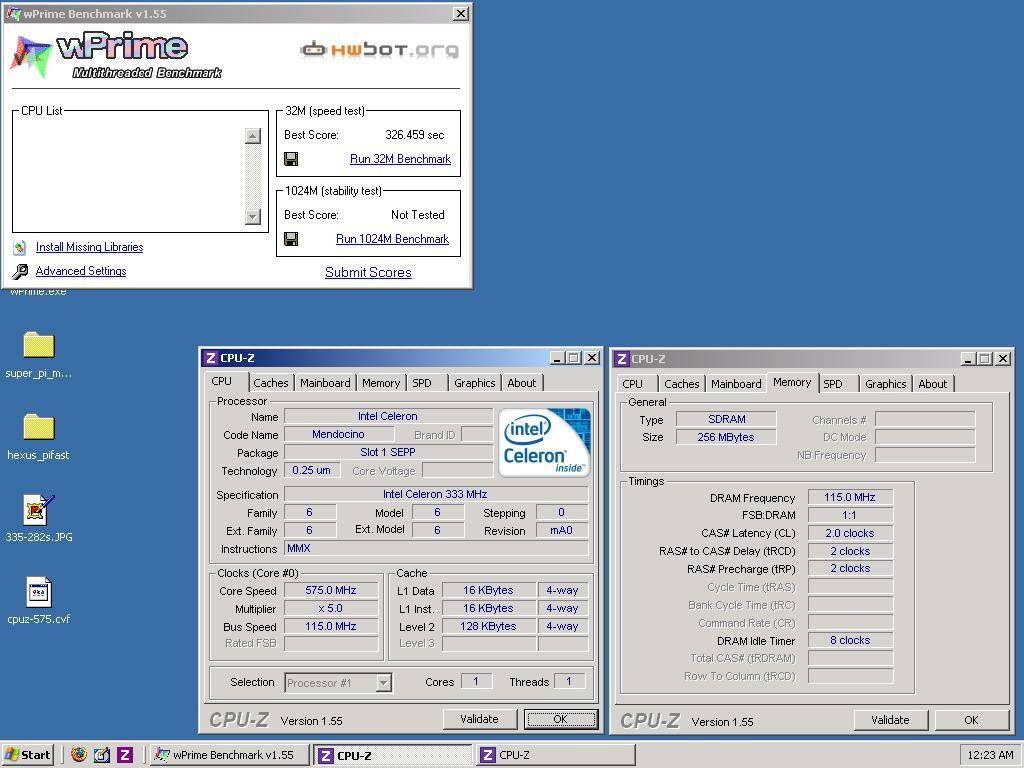The image size is (1024, 768).
Task: Click the Code Name Mendocino field
Action: [338, 434]
